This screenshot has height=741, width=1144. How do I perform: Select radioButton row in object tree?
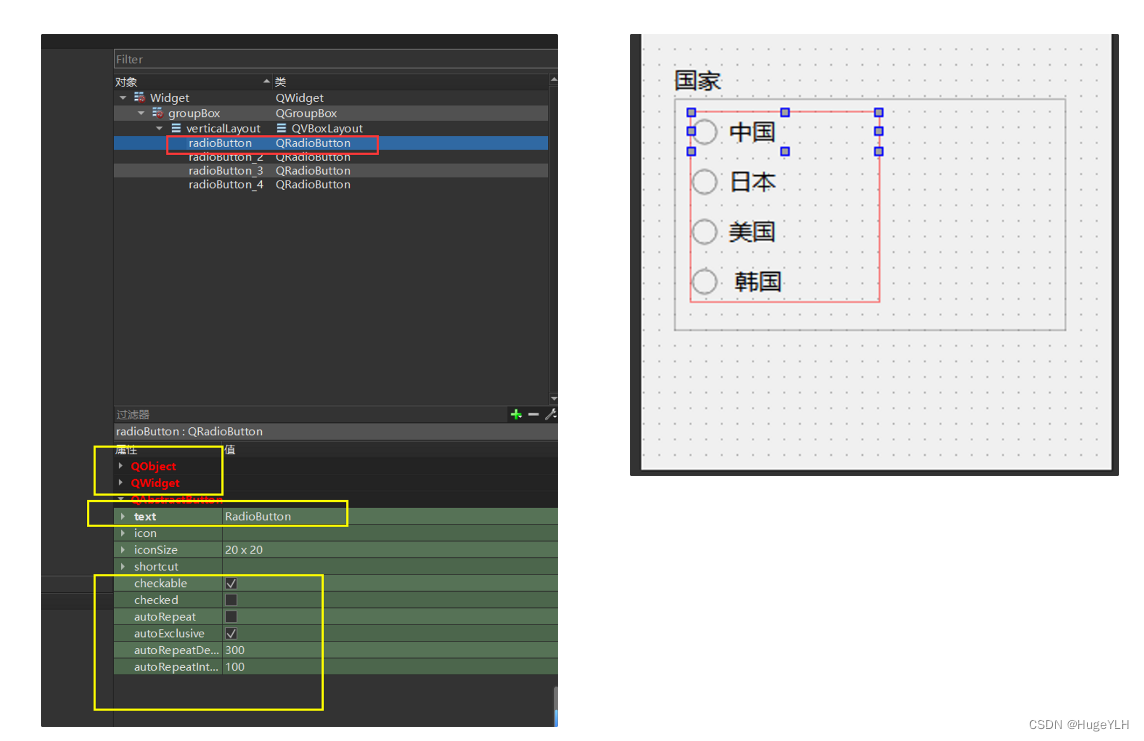pos(331,143)
